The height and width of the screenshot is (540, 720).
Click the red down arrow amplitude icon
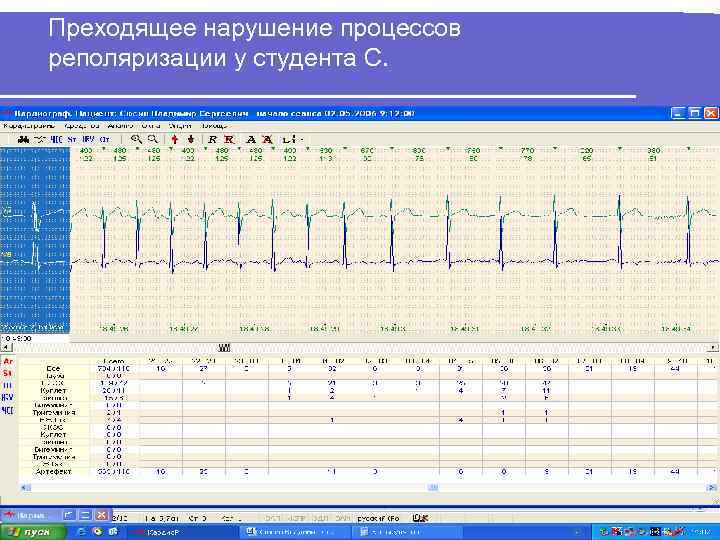pyautogui.click(x=191, y=139)
